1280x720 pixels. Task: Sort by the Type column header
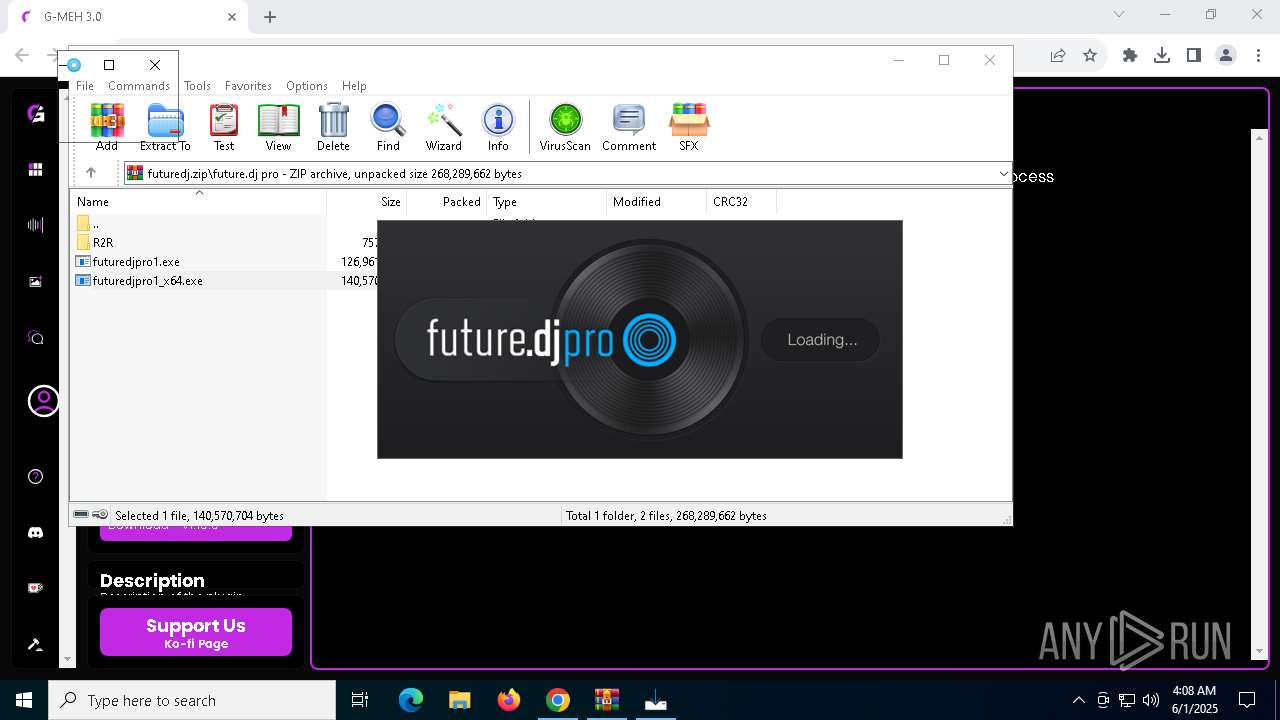[x=546, y=202]
